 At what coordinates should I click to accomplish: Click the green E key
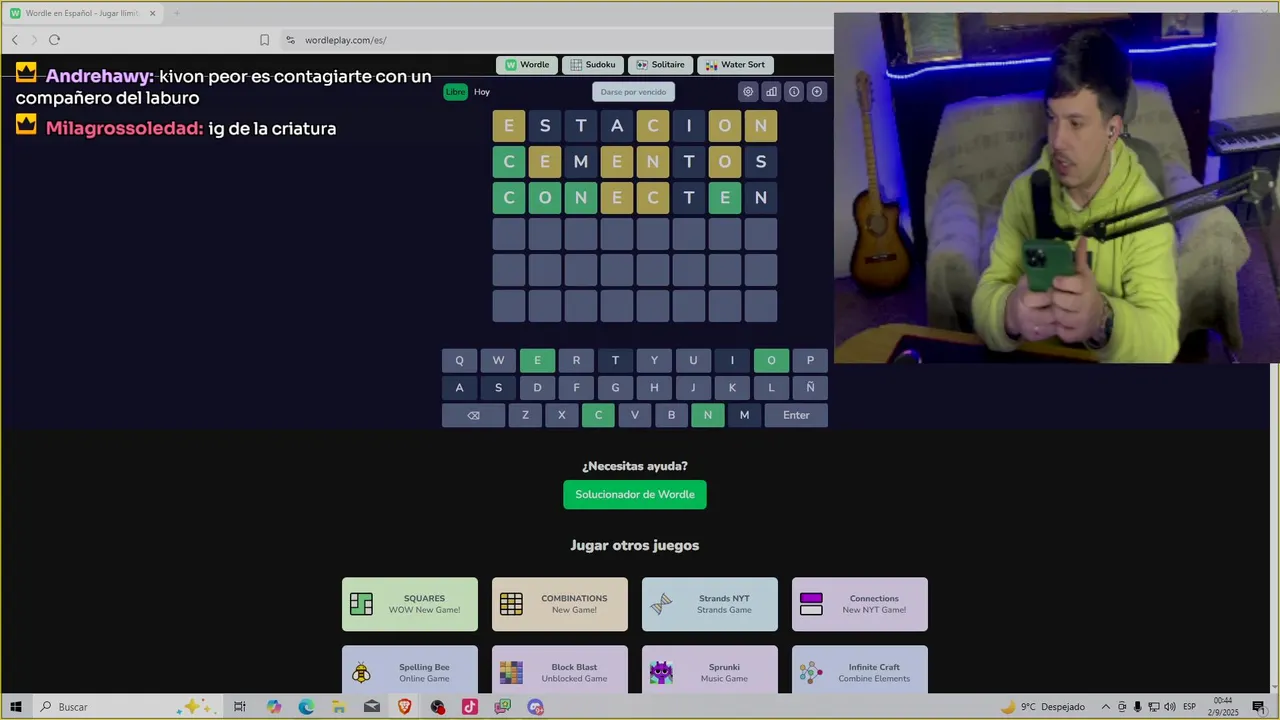coord(537,360)
